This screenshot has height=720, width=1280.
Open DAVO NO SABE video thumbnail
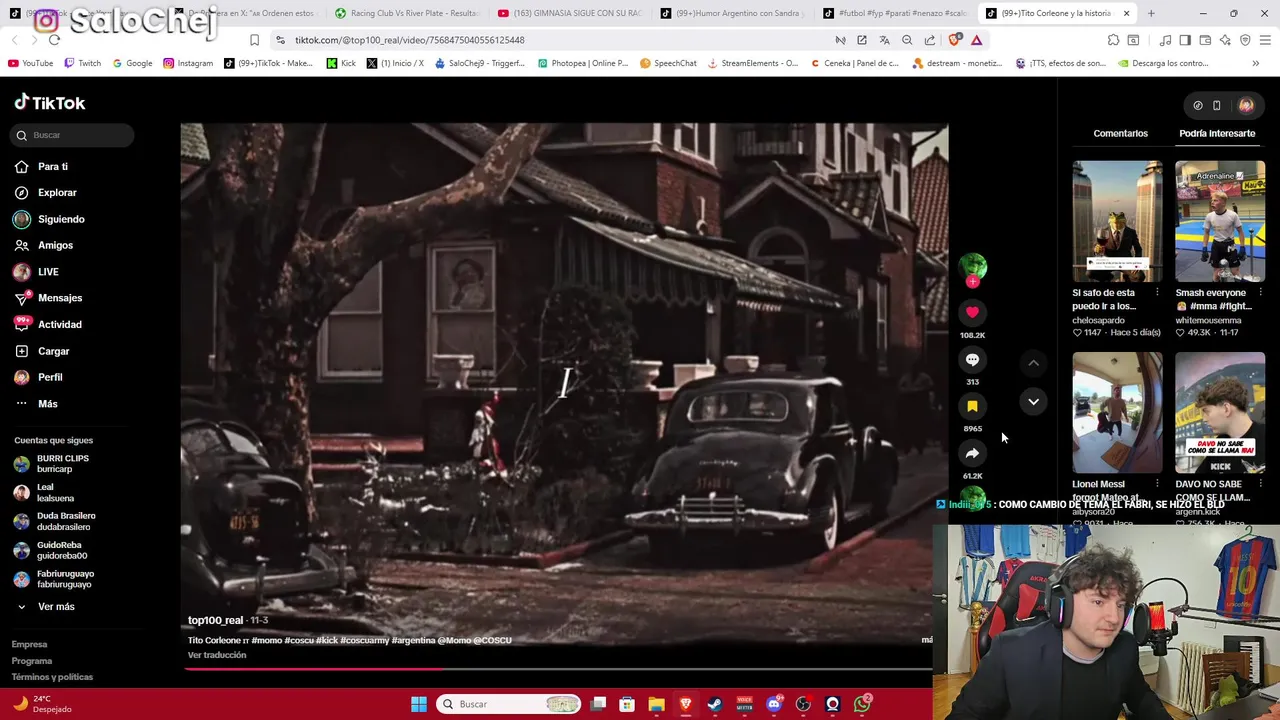(1220, 412)
